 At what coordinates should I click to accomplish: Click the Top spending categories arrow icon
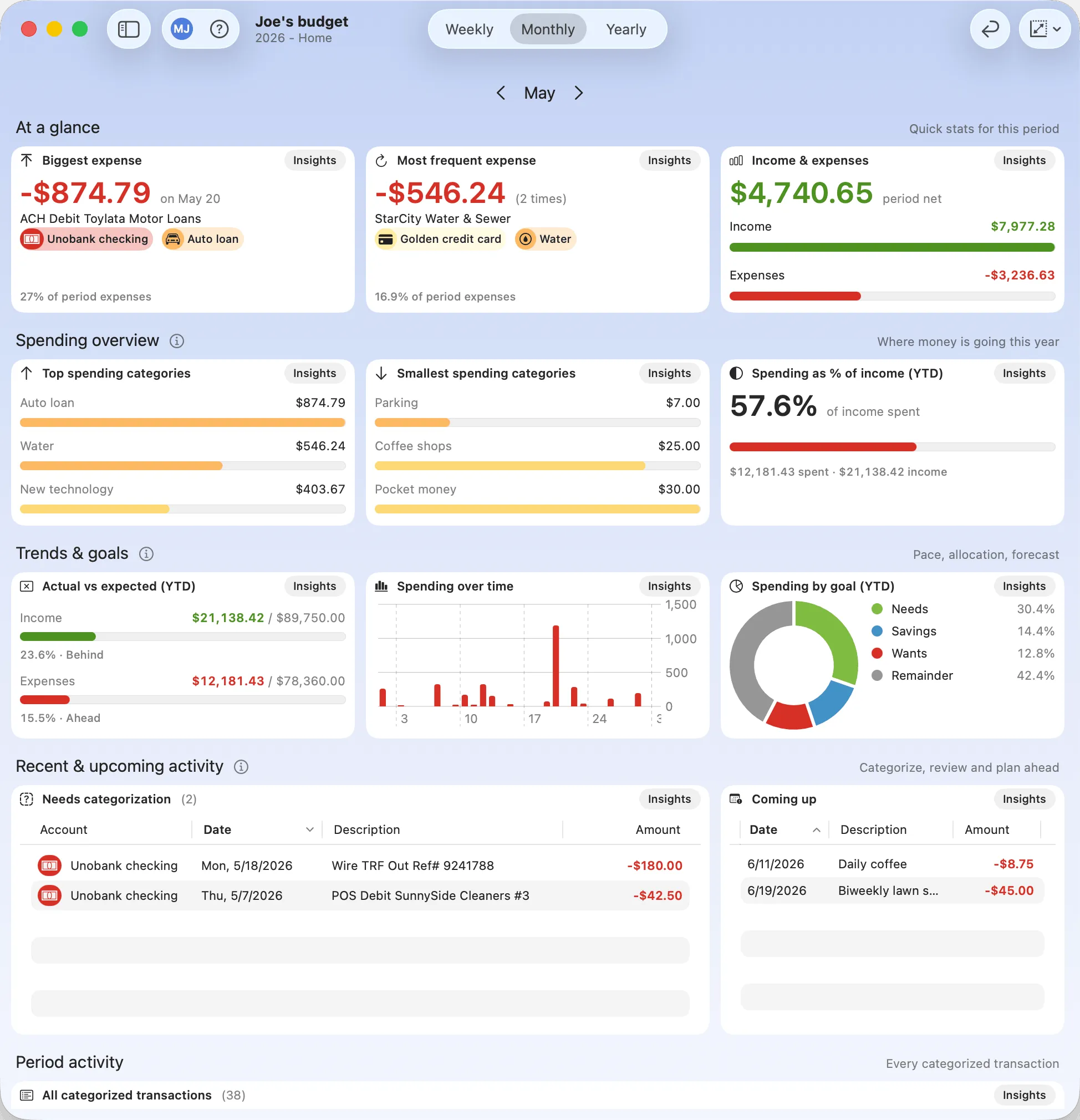click(26, 374)
